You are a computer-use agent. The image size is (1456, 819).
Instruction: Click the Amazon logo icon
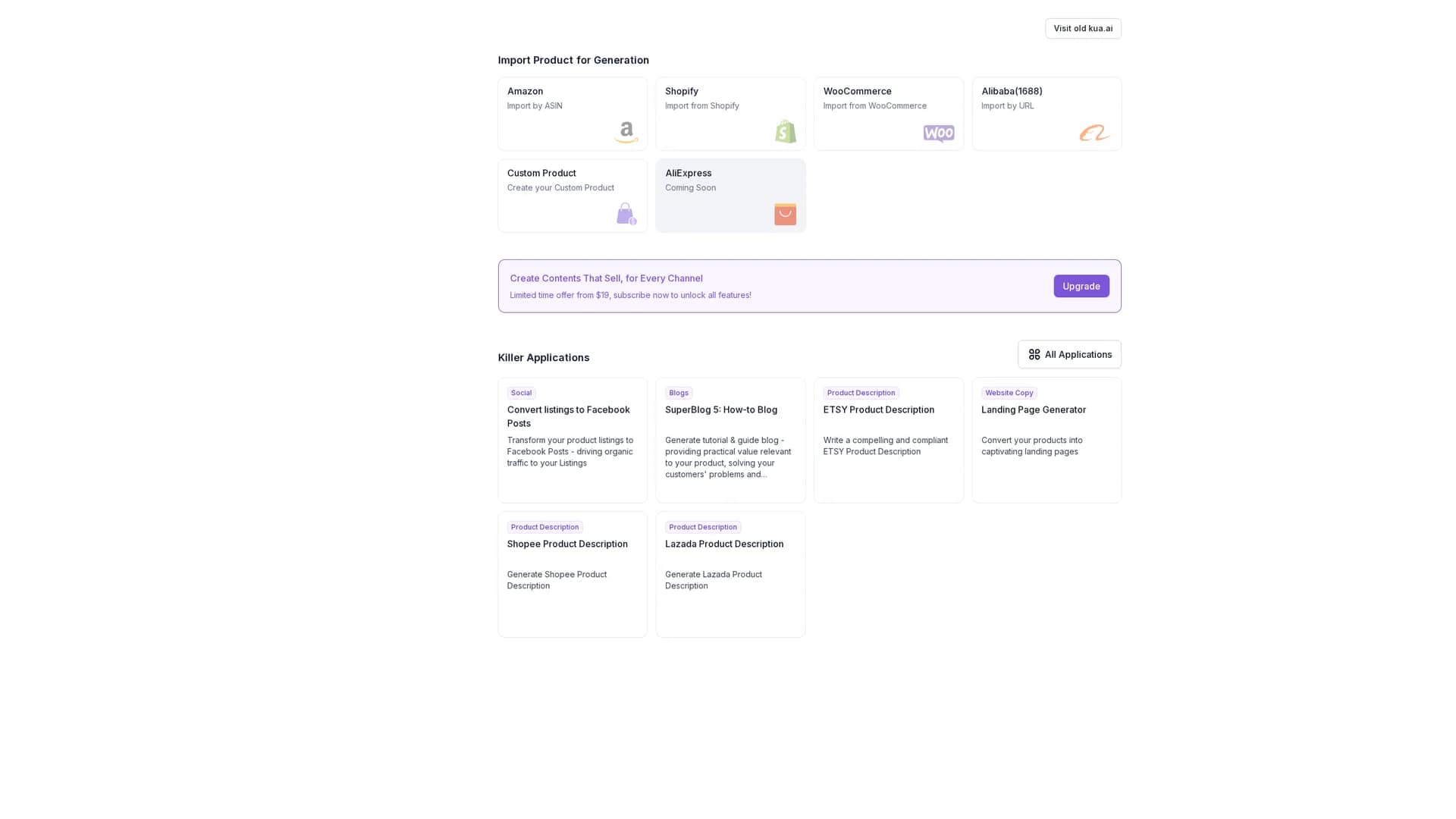626,132
